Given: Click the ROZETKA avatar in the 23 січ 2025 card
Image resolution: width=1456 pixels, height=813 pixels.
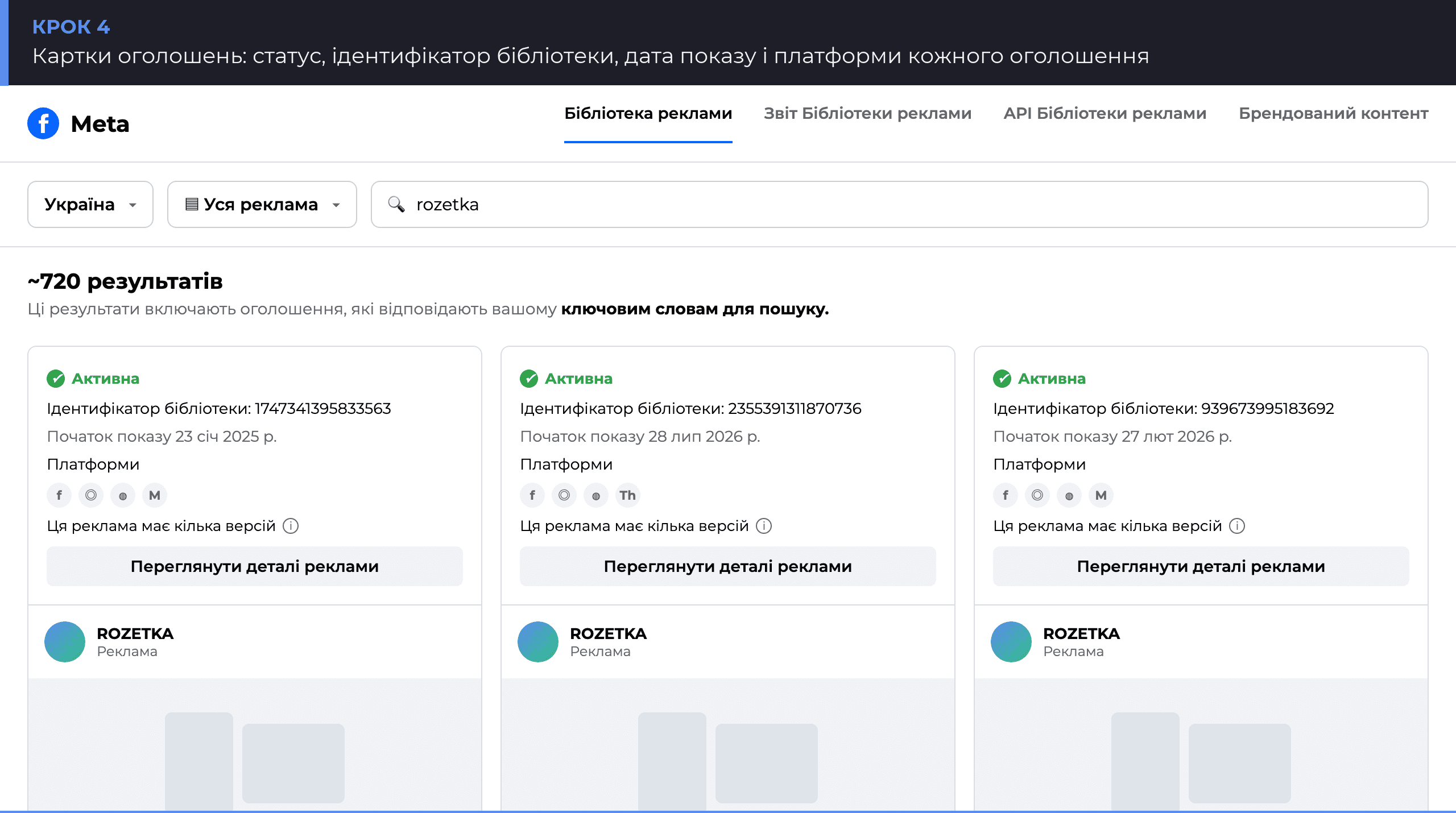Looking at the screenshot, I should [65, 642].
